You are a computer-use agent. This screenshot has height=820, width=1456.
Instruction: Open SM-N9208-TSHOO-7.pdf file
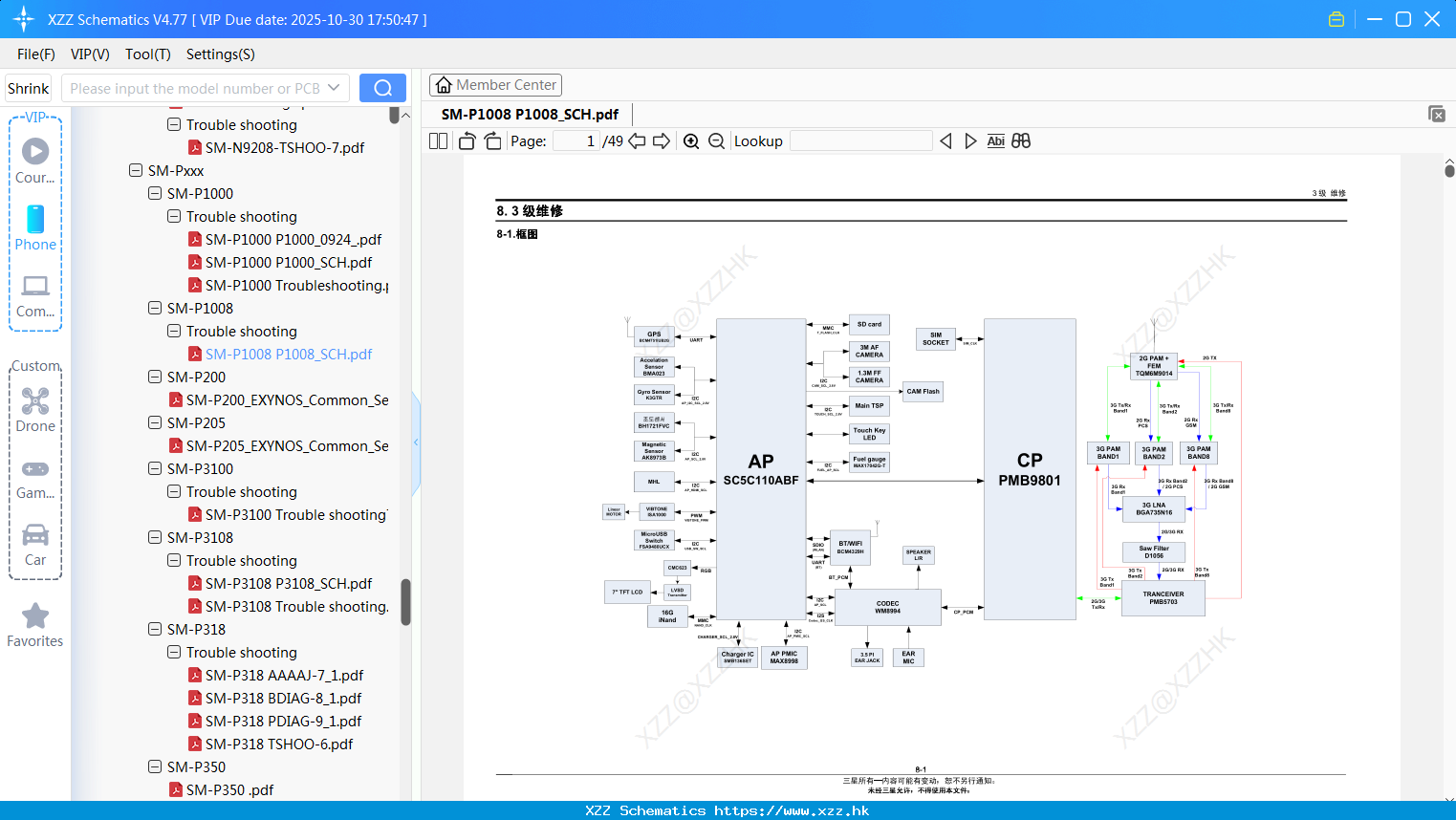(x=285, y=147)
